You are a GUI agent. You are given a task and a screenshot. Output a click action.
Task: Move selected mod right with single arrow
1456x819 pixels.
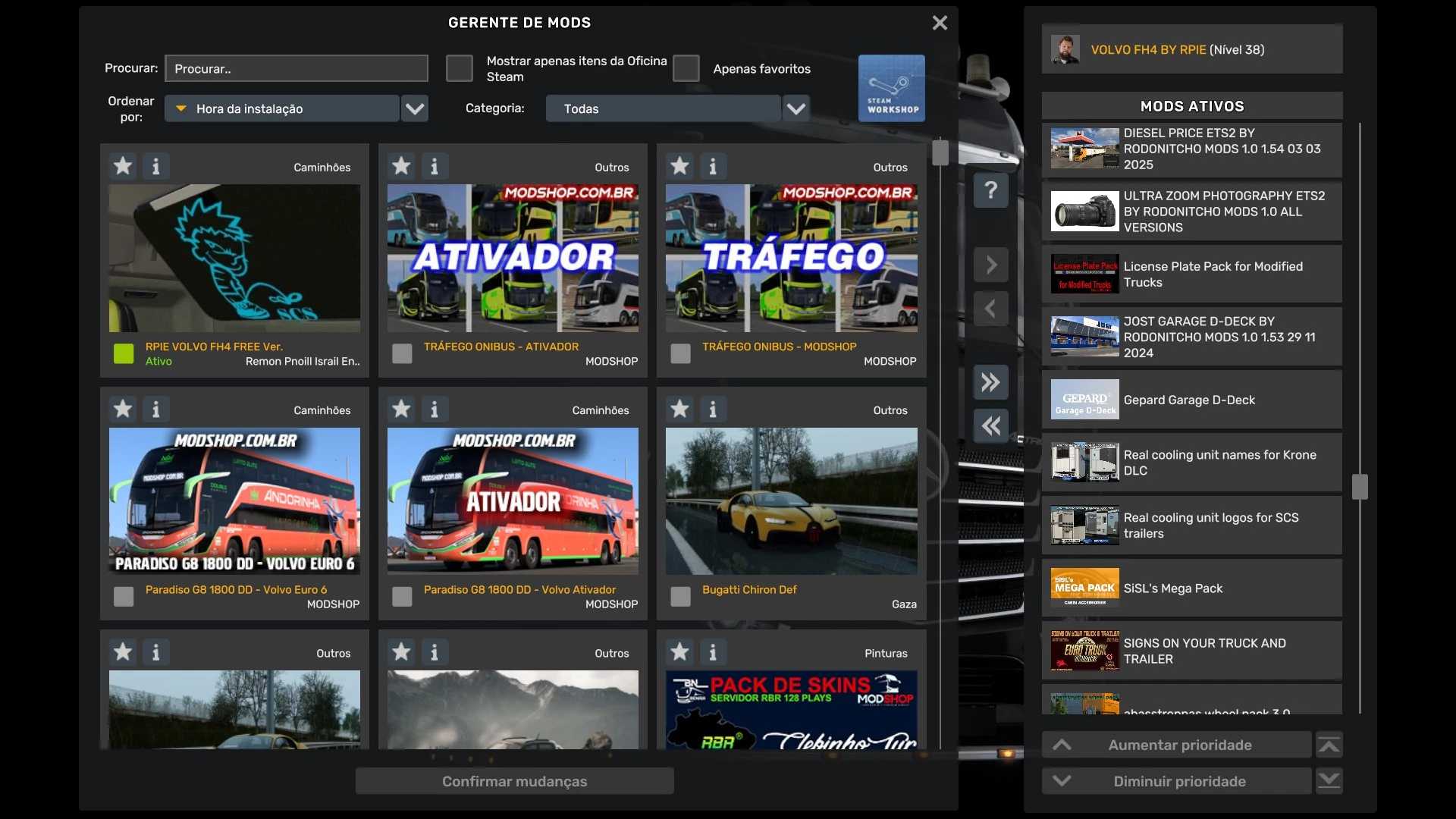click(x=990, y=265)
